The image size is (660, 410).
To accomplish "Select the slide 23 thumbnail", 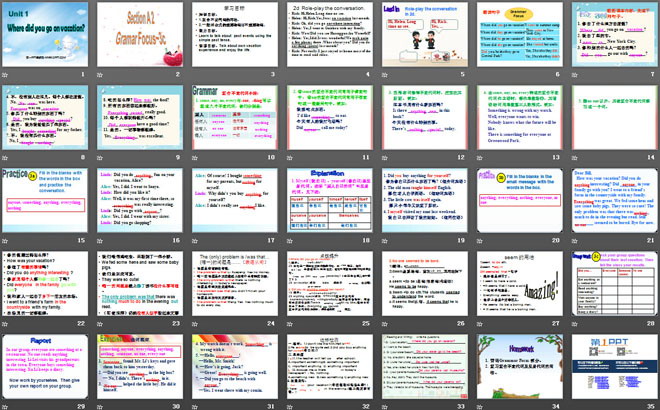I will click(140, 283).
